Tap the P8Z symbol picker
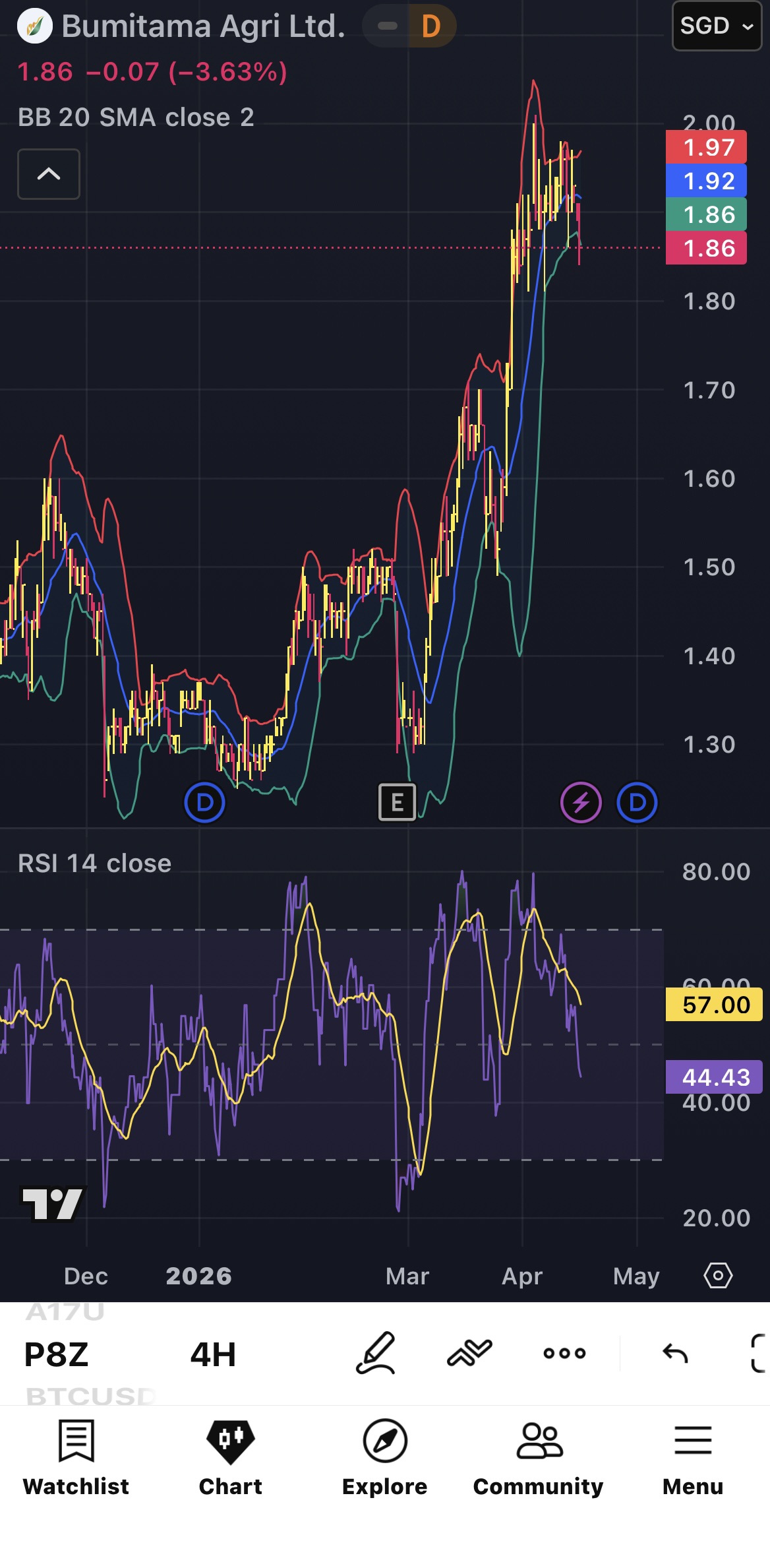 coord(57,1355)
